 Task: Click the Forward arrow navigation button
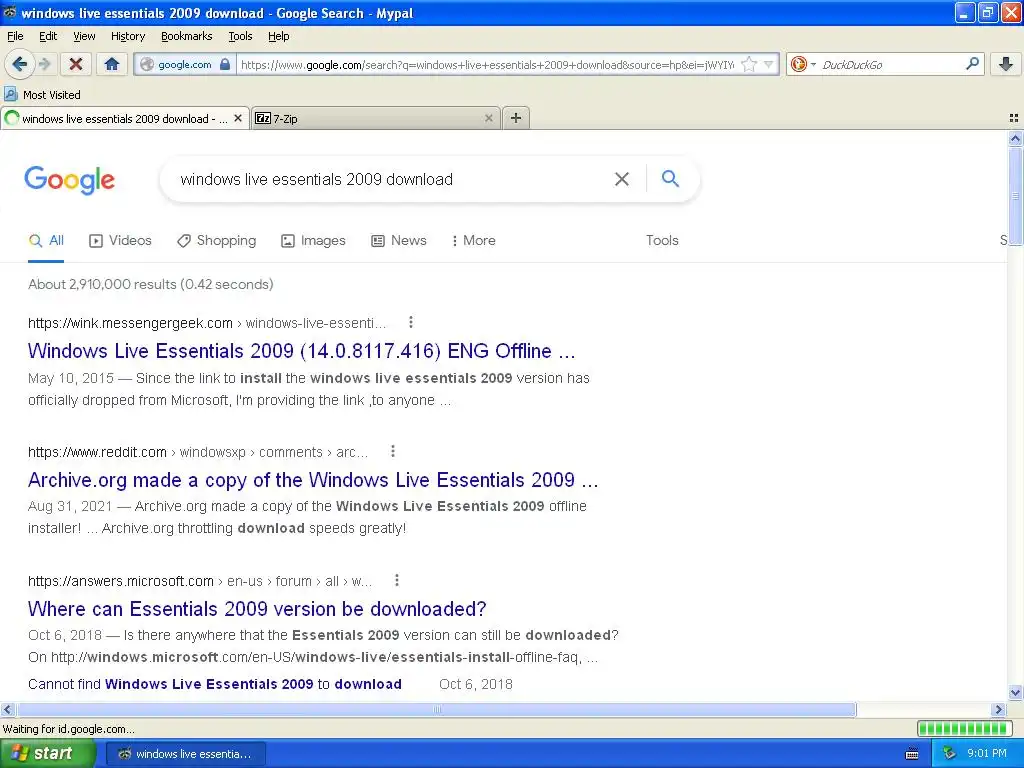click(x=44, y=64)
